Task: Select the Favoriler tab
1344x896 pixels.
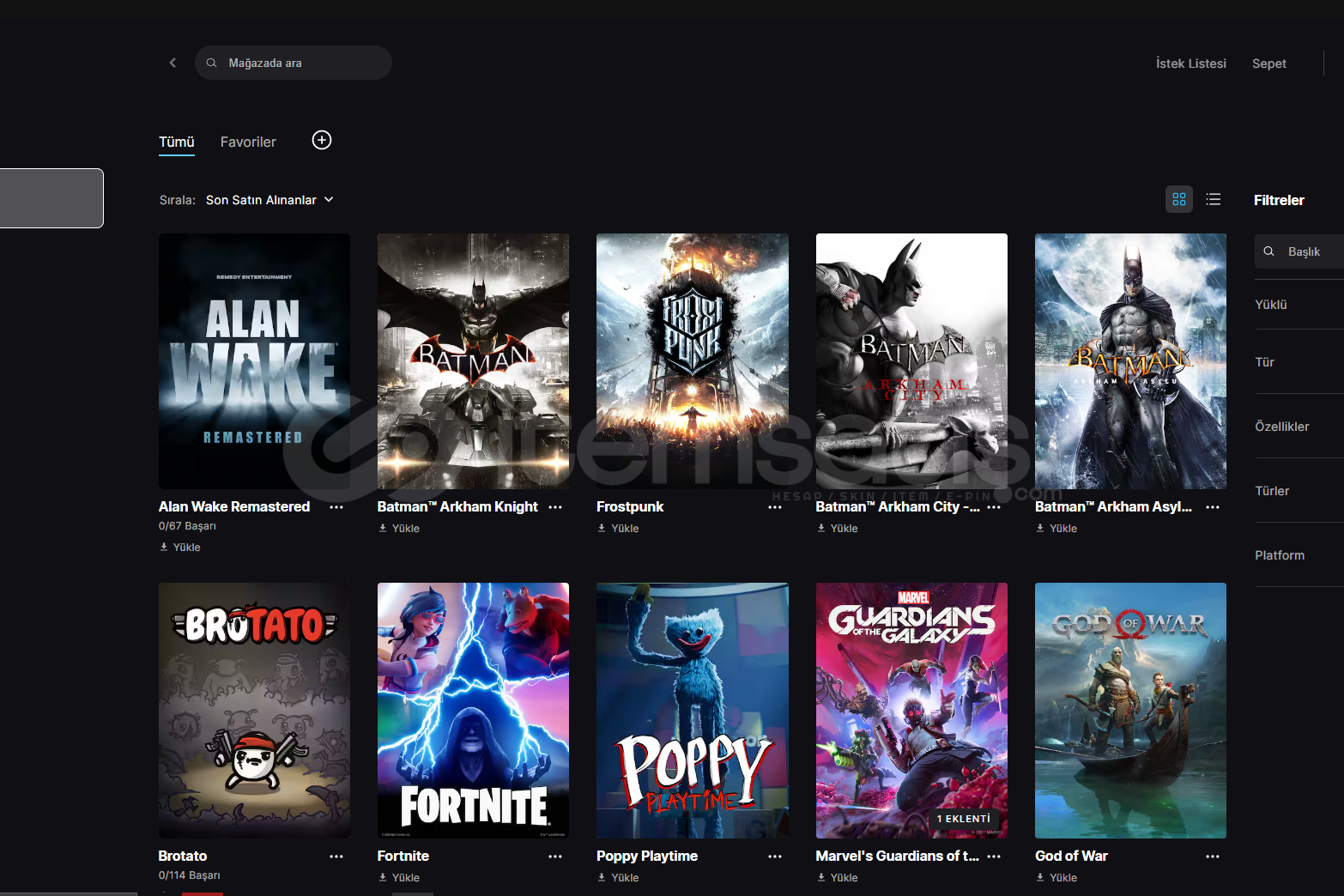Action: click(248, 142)
